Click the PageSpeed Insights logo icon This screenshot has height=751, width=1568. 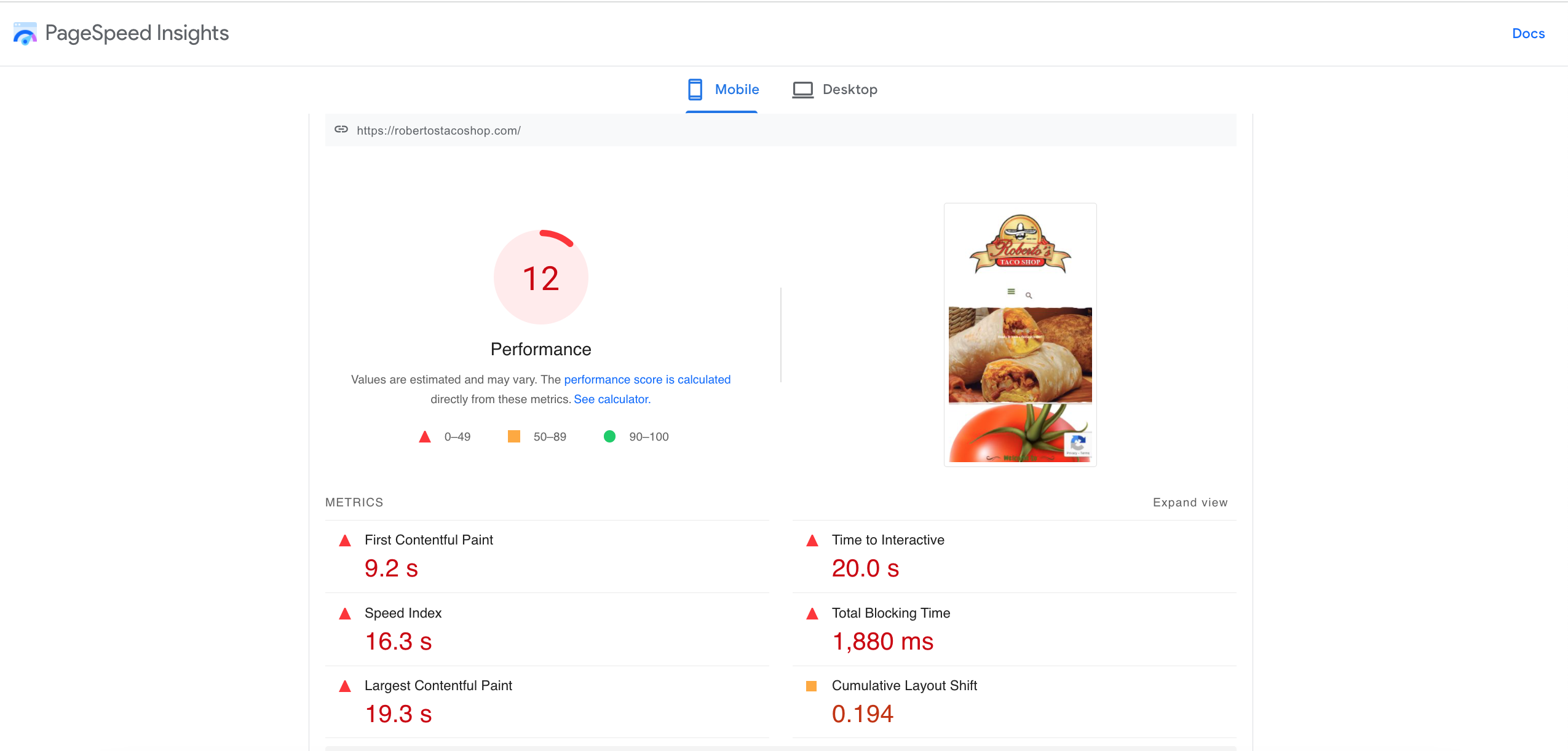point(25,33)
